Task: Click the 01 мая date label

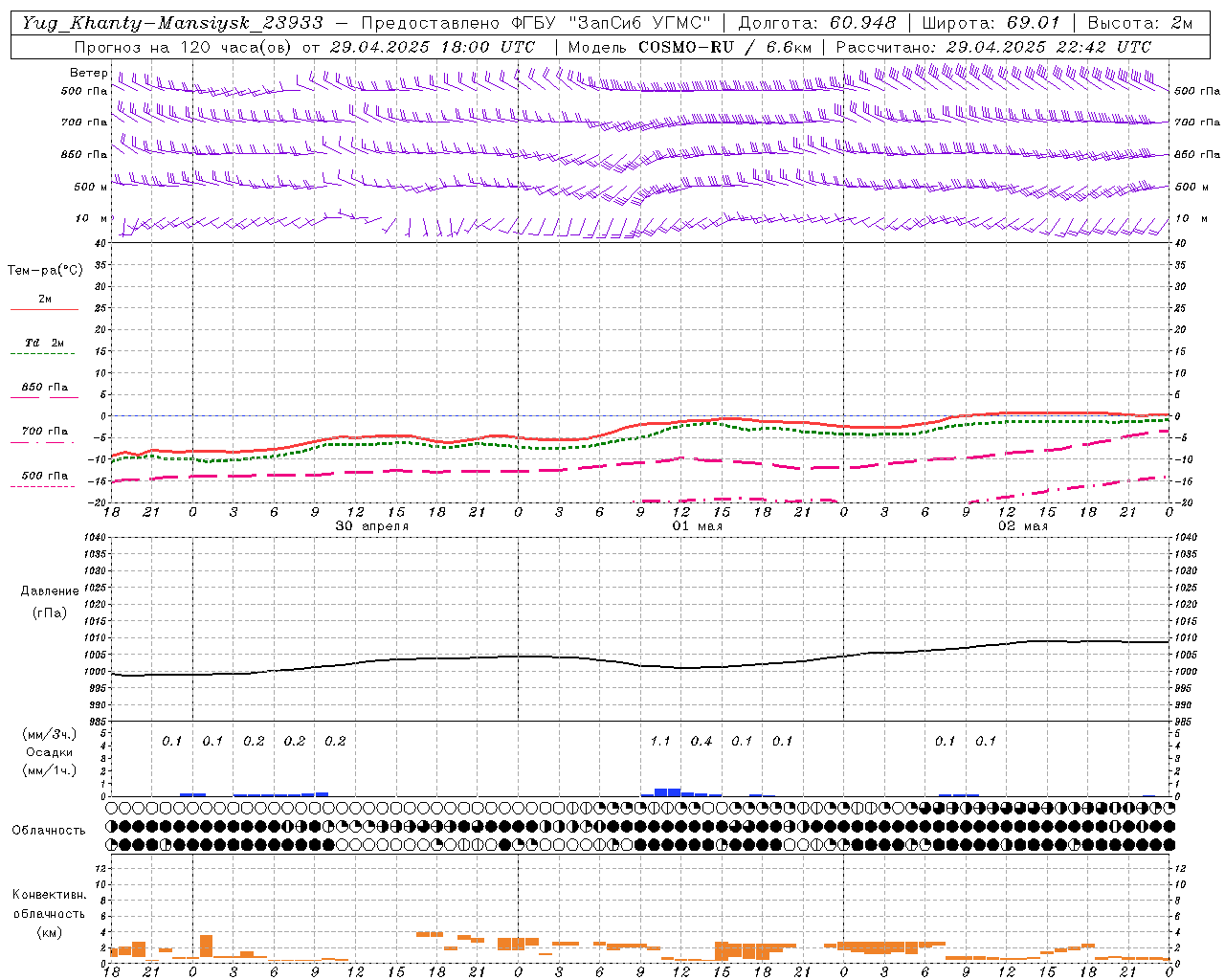Action: click(698, 526)
